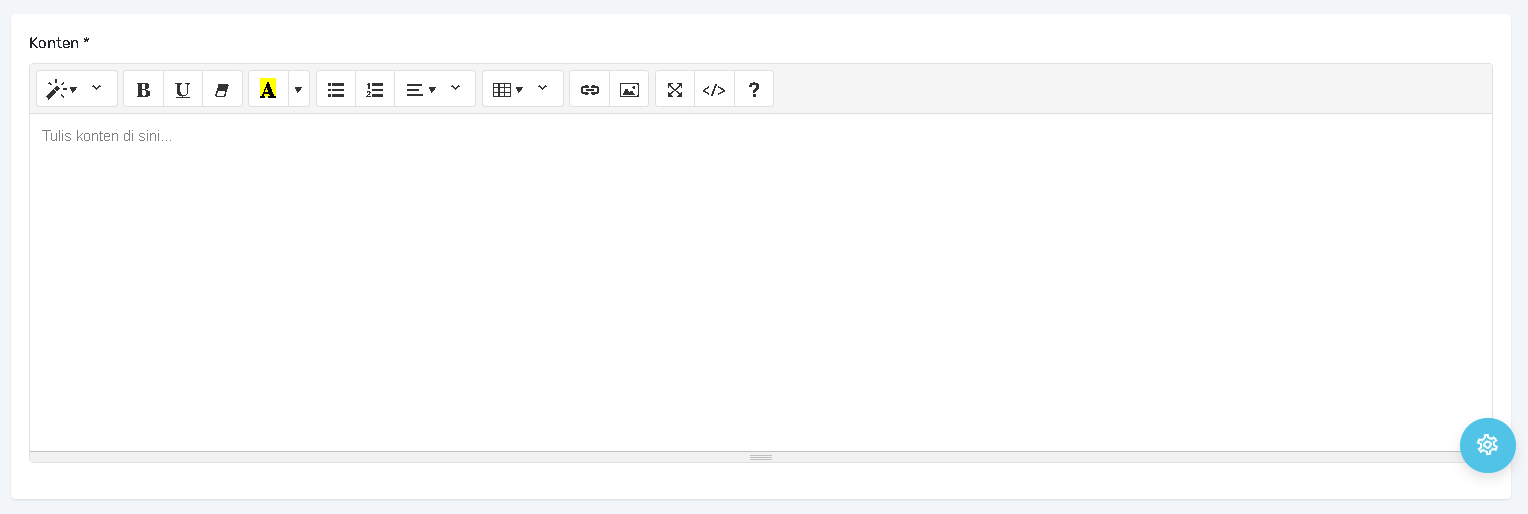This screenshot has height=514, width=1528.
Task: Toggle the bulleted list
Action: click(336, 89)
